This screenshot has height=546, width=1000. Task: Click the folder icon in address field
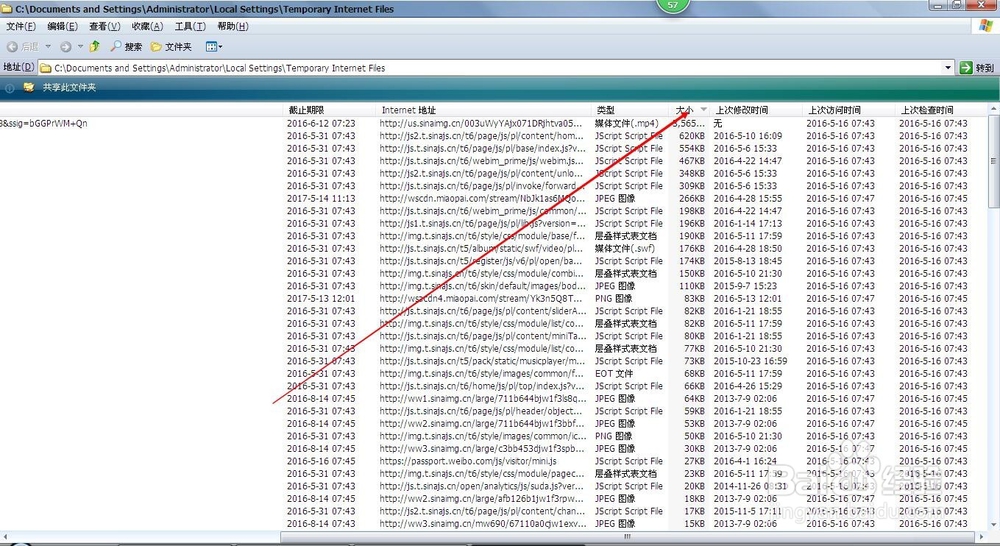point(46,68)
